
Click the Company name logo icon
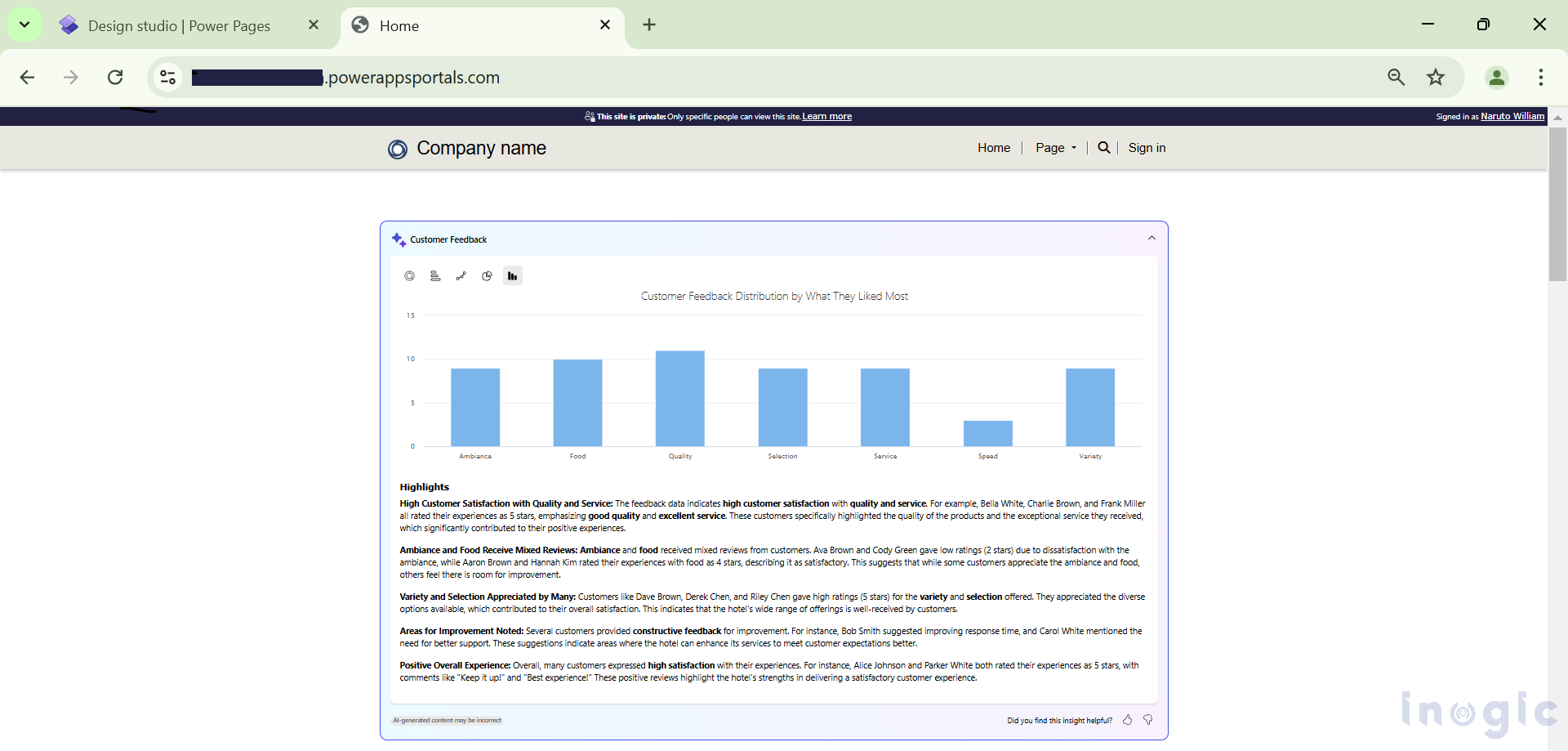pos(398,149)
